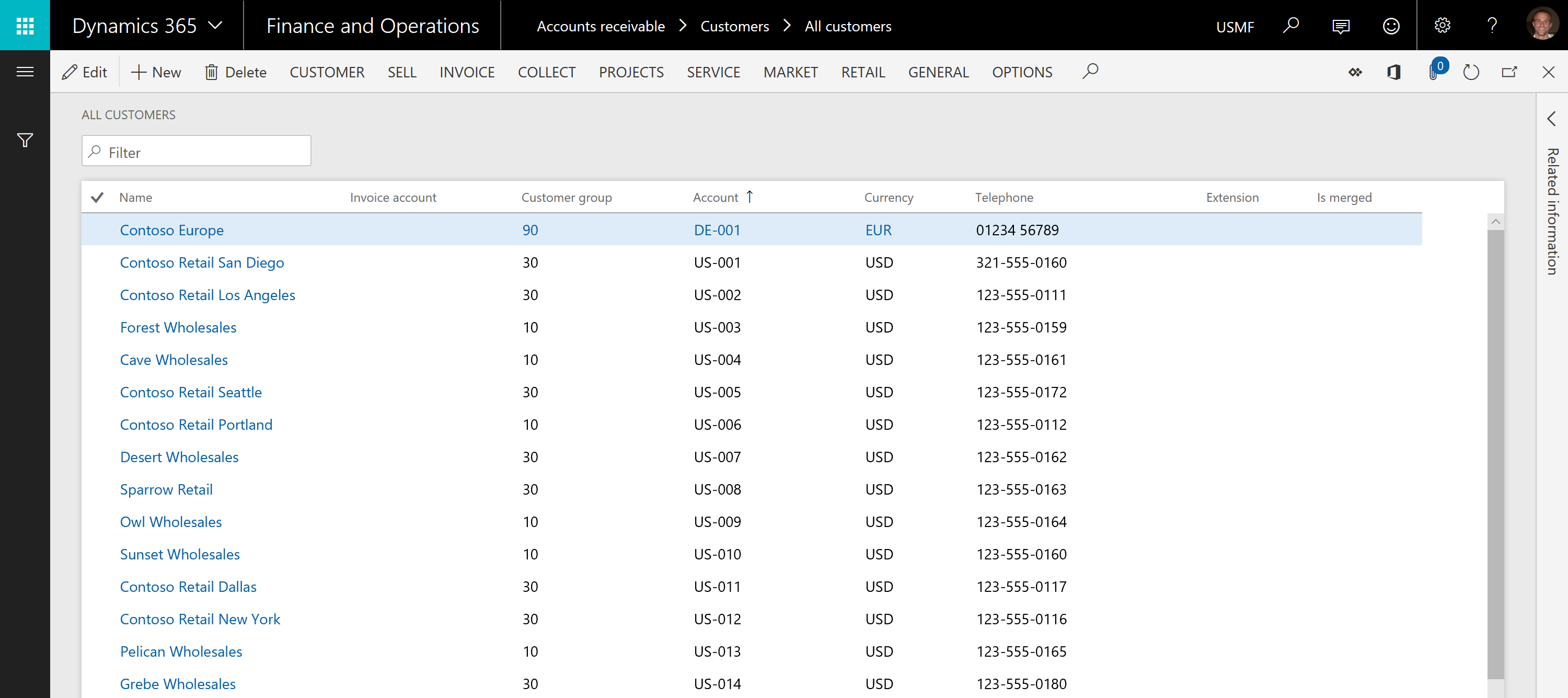Click the Contoso Europe customer link
Viewport: 1568px width, 698px height.
[172, 229]
